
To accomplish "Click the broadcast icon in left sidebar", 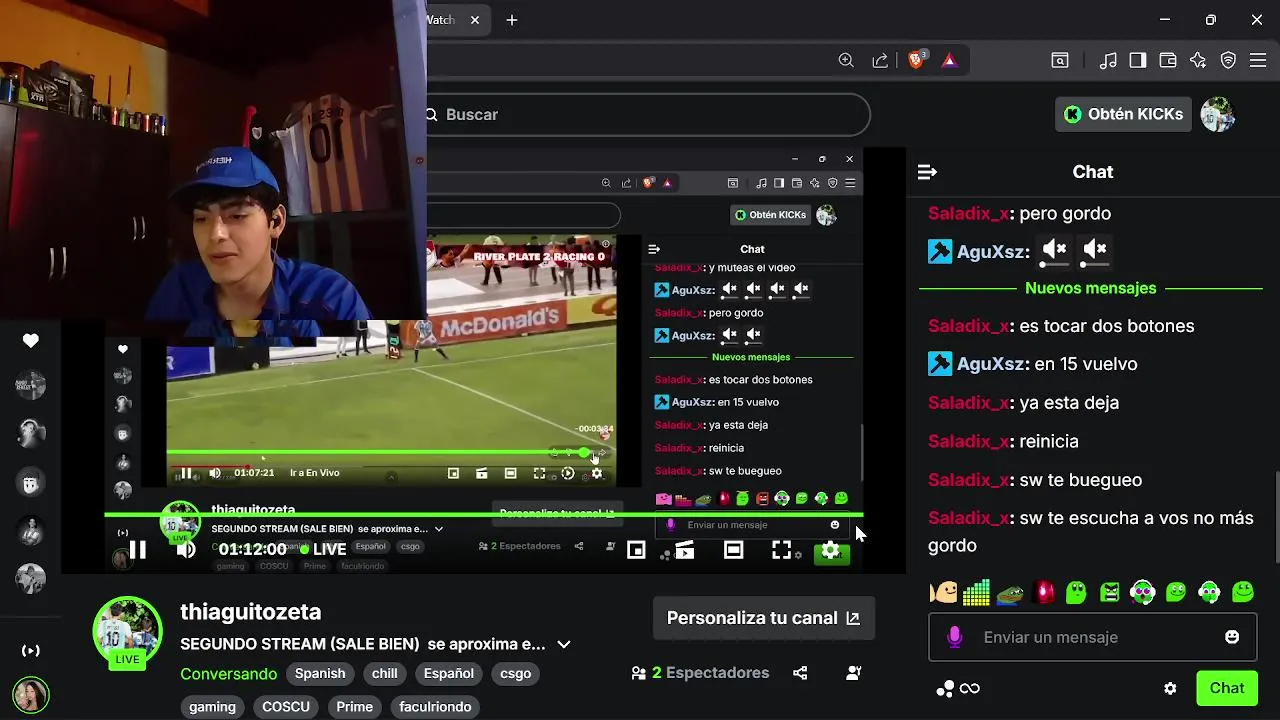I will click(x=31, y=651).
